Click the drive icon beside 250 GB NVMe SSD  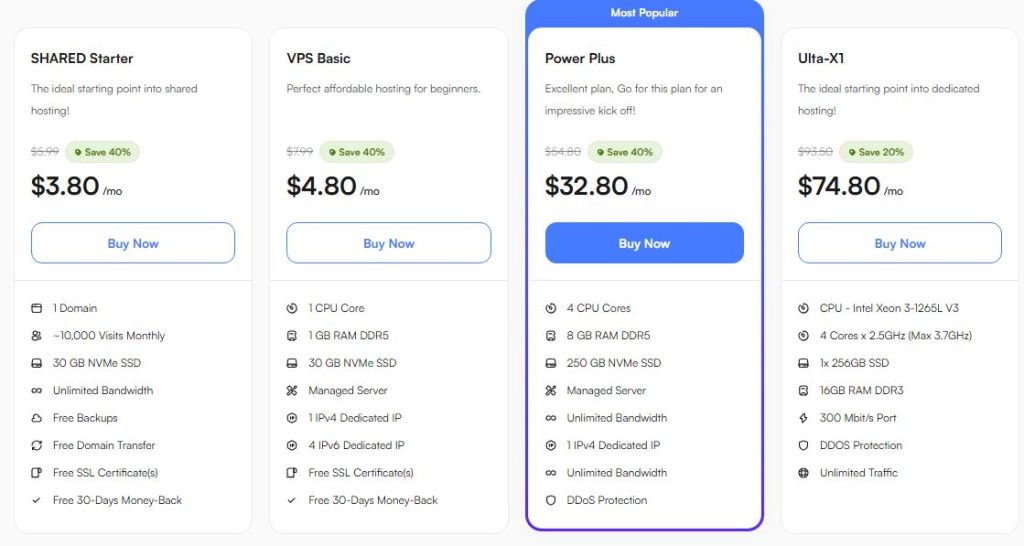[x=551, y=363]
